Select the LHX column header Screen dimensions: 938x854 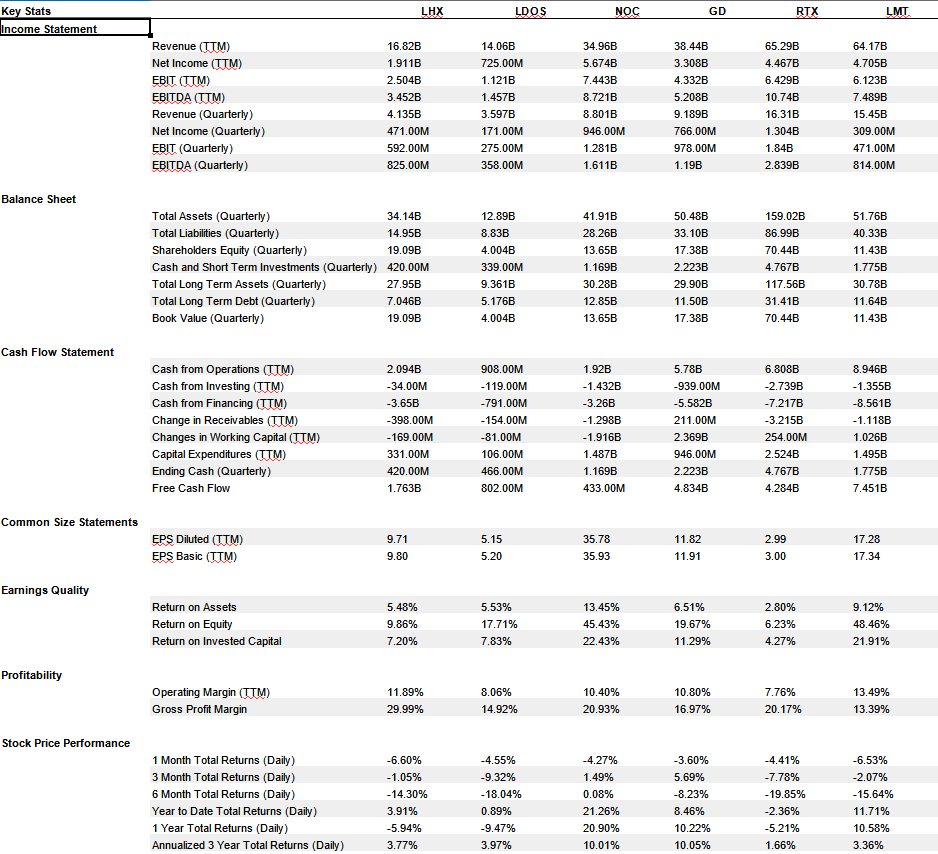(432, 11)
